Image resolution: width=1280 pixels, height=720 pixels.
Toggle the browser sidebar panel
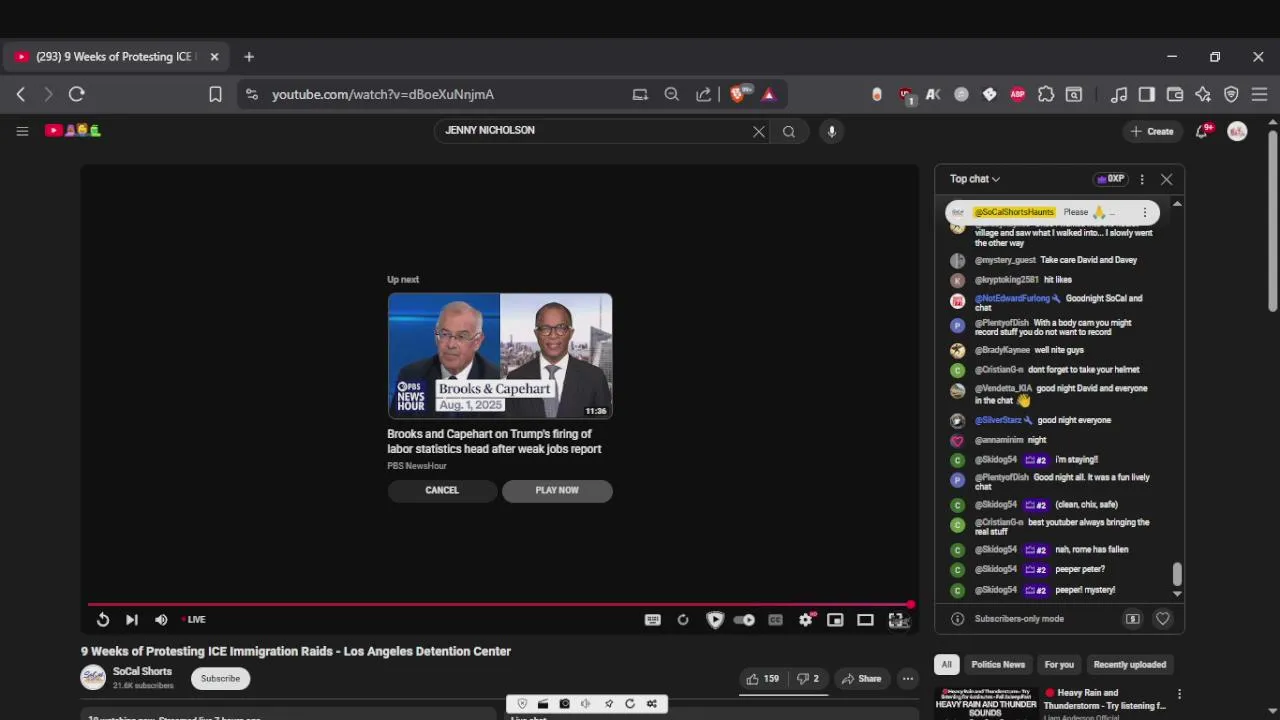coord(1147,94)
